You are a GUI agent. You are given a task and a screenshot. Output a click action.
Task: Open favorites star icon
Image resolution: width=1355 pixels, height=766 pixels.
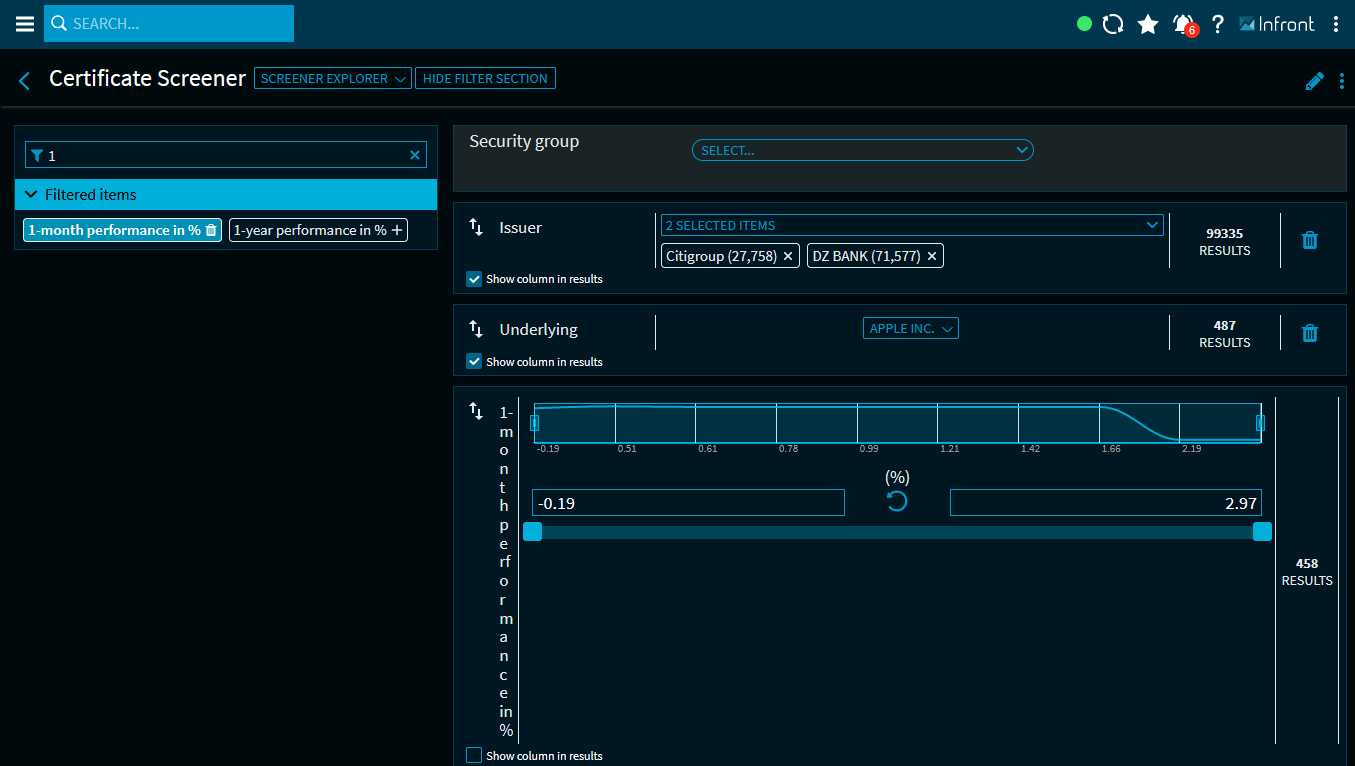(1148, 24)
